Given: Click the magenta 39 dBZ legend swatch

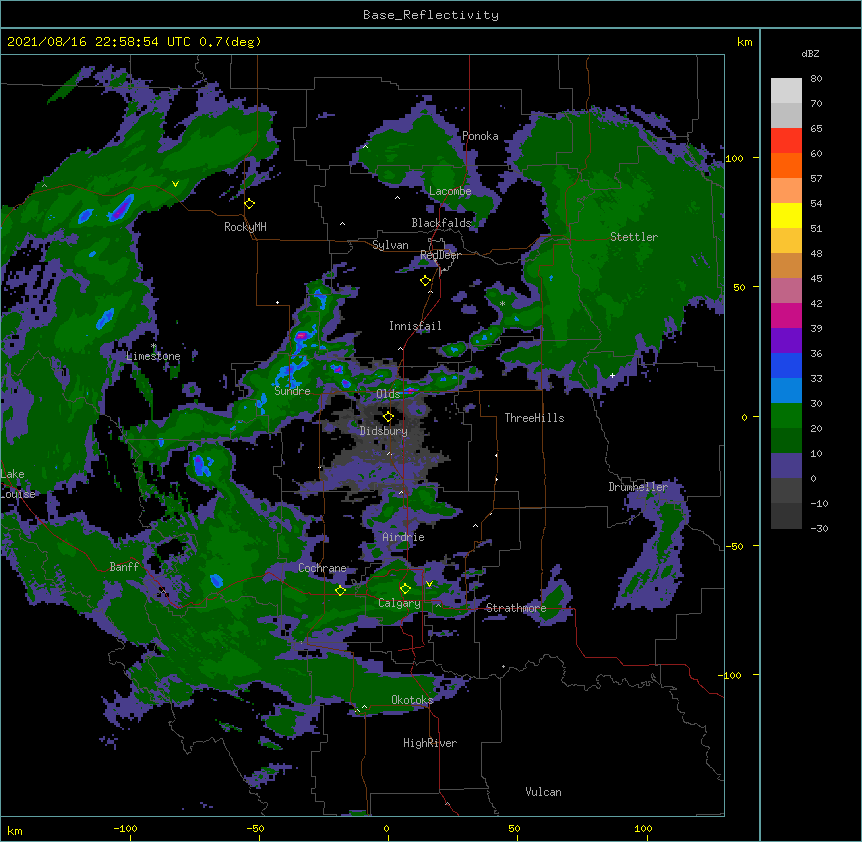Looking at the screenshot, I should [786, 315].
